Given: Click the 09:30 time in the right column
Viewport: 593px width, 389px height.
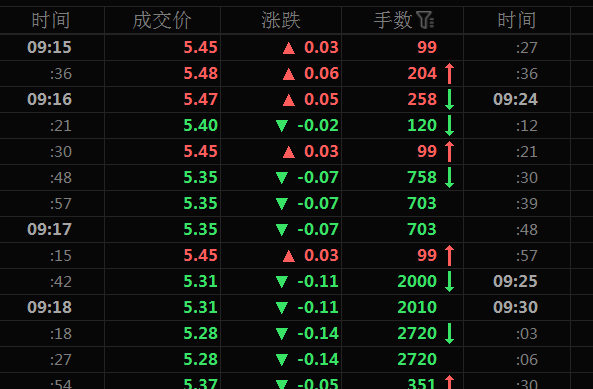Looking at the screenshot, I should pos(515,307).
